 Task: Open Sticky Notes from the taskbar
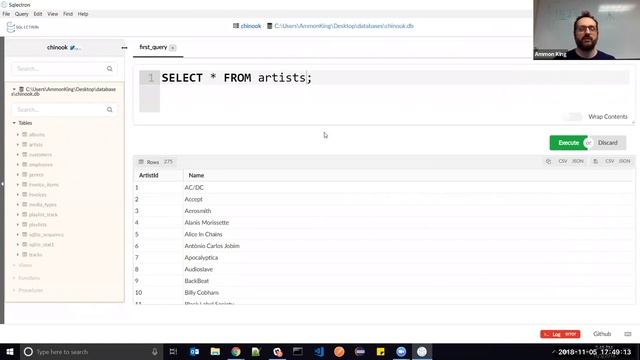(x=380, y=352)
